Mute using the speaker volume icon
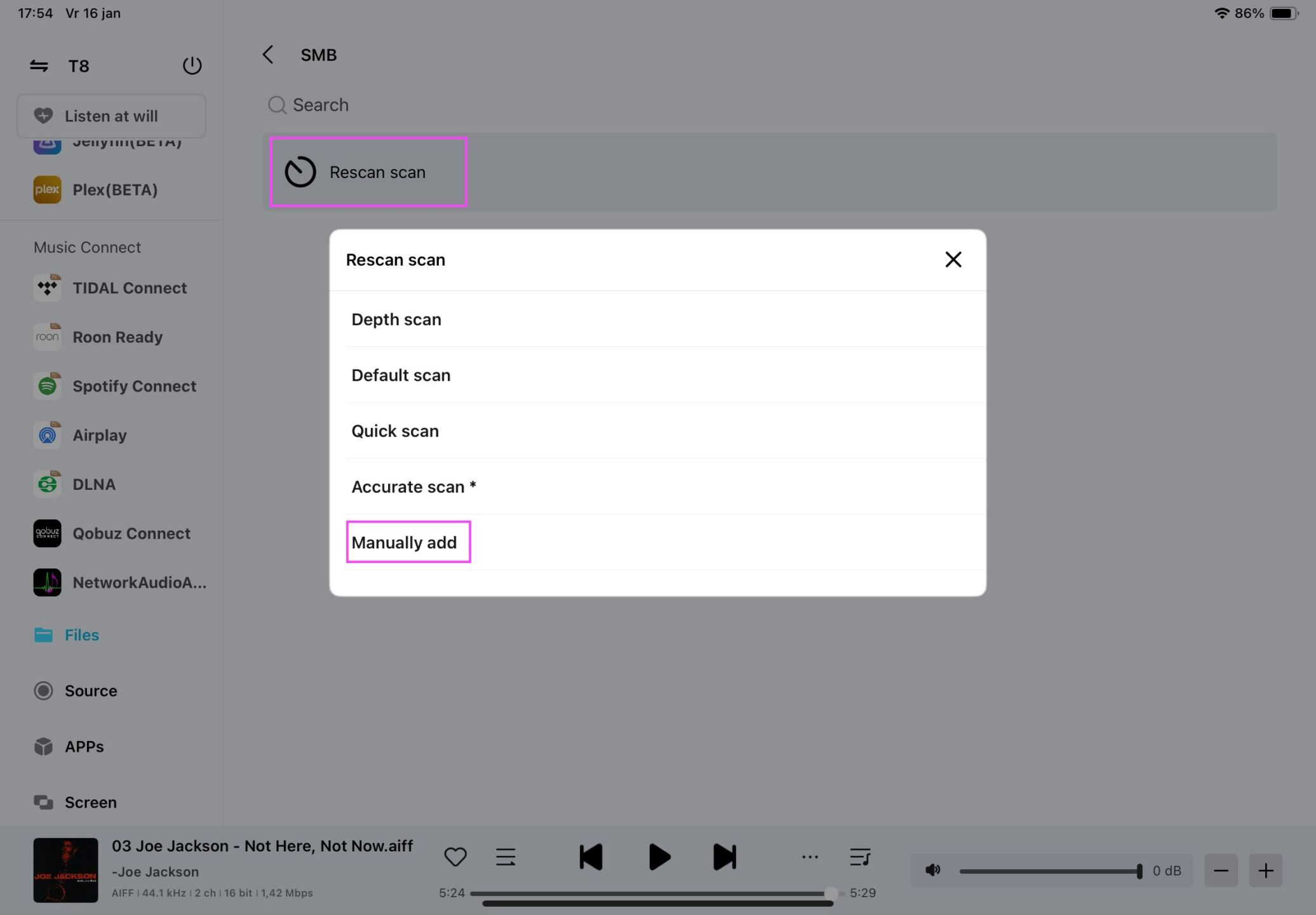Screen dimensions: 1316x915 [x=933, y=870]
